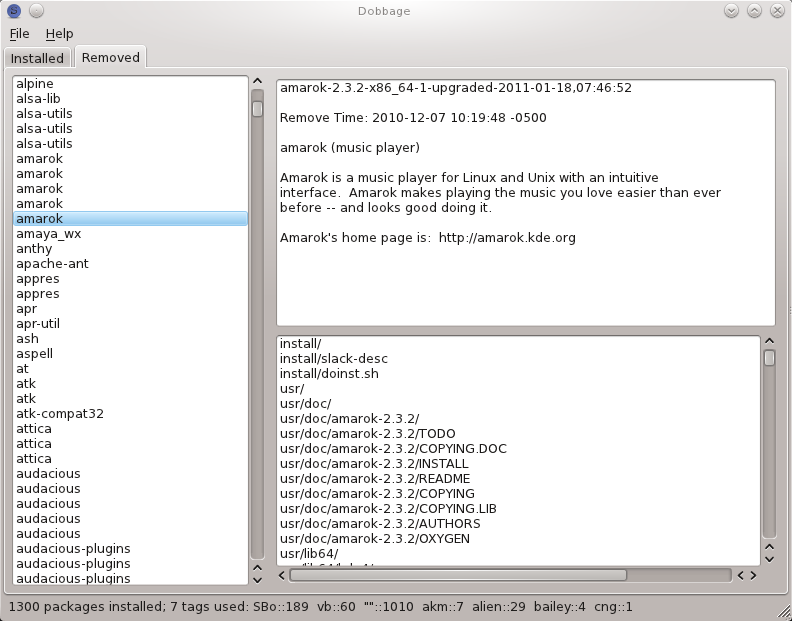The height and width of the screenshot is (621, 792).
Task: Click the file list vertical scrollbar handle
Action: pyautogui.click(x=769, y=358)
